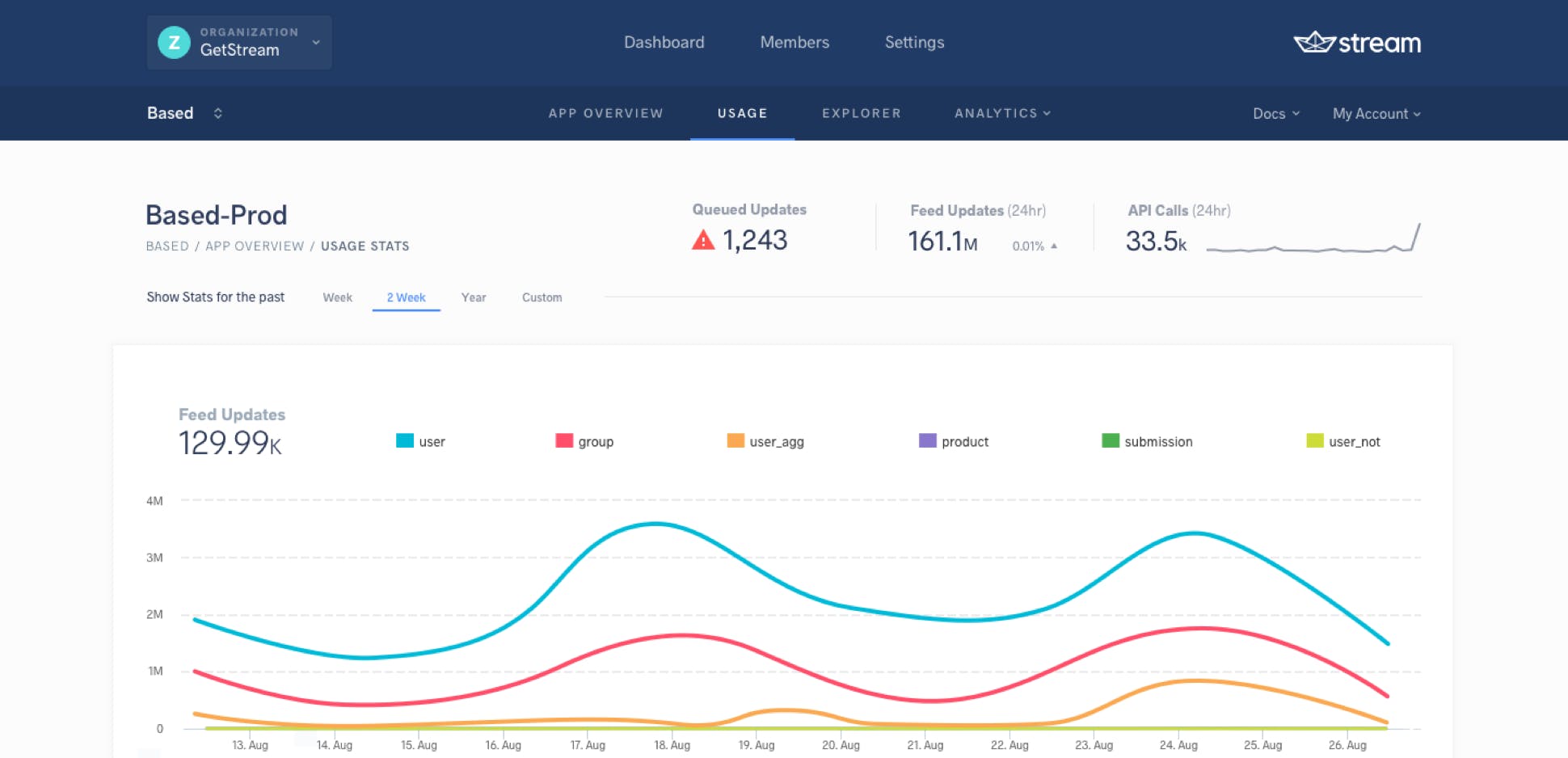Switch to the EXPLORER tab
Screen dimensions: 1568x758
pos(861,113)
